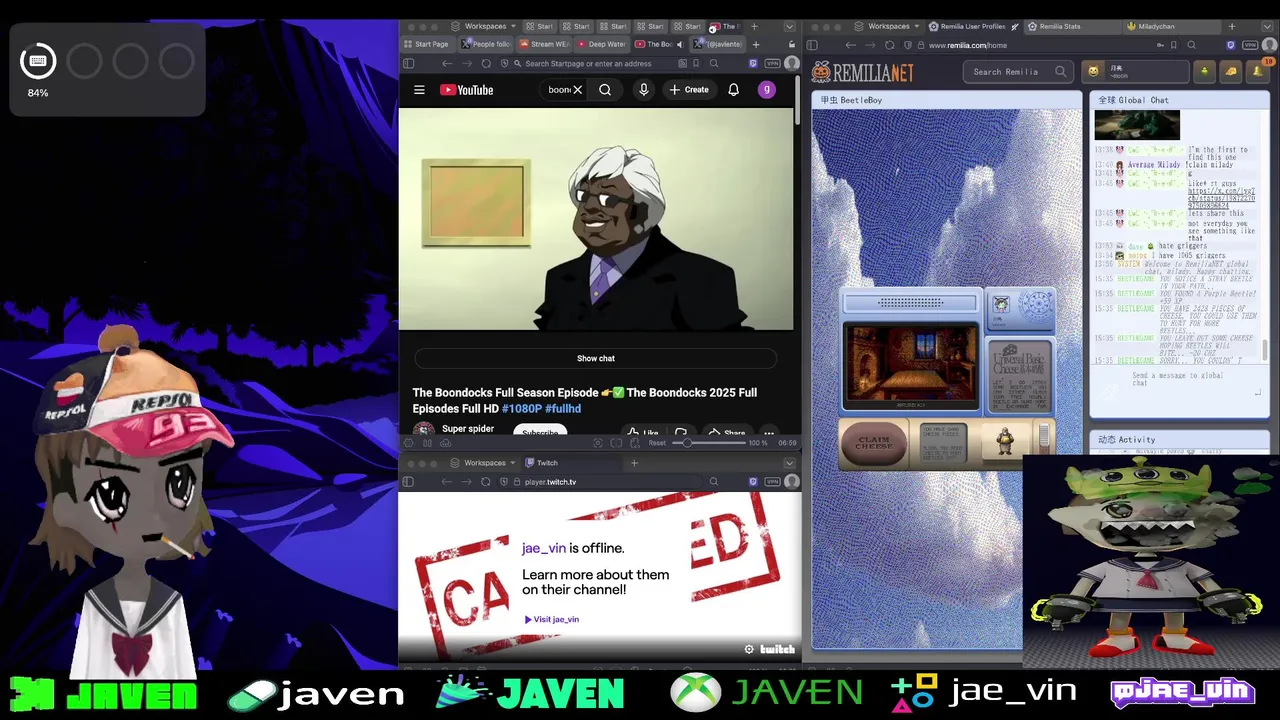Open Twitch player settings gear
This screenshot has height=720, width=1280.
point(749,649)
